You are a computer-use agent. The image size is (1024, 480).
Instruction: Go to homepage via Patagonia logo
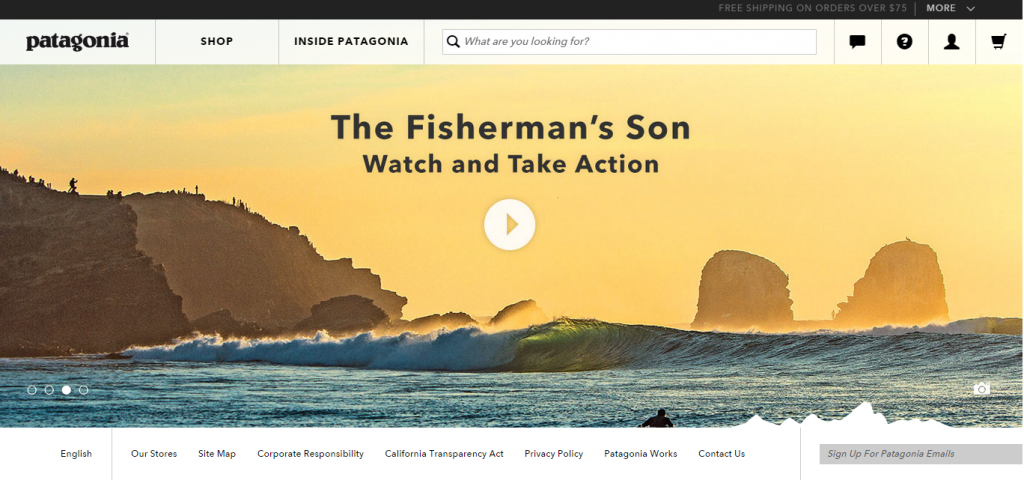77,41
